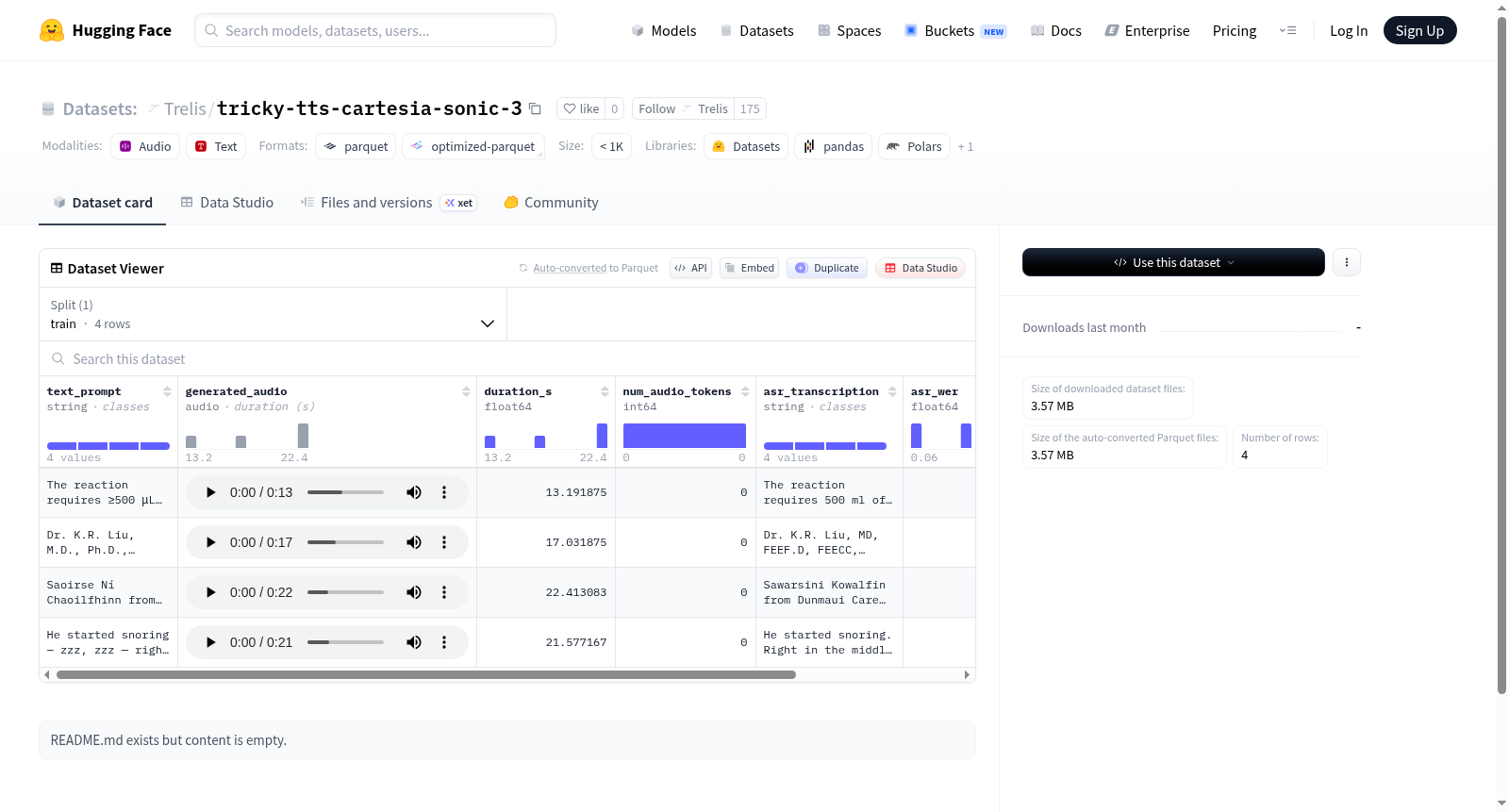Image resolution: width=1509 pixels, height=812 pixels.
Task: Adjust the 0:13 audio seek slider
Action: (x=345, y=492)
